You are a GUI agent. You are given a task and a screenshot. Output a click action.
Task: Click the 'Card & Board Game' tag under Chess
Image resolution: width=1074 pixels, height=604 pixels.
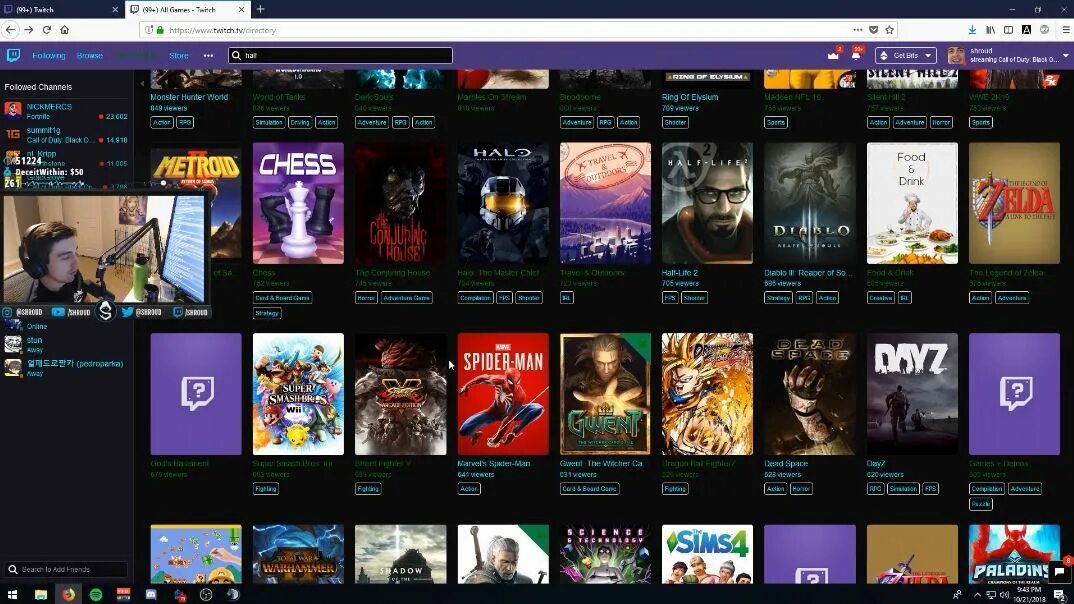coord(282,298)
